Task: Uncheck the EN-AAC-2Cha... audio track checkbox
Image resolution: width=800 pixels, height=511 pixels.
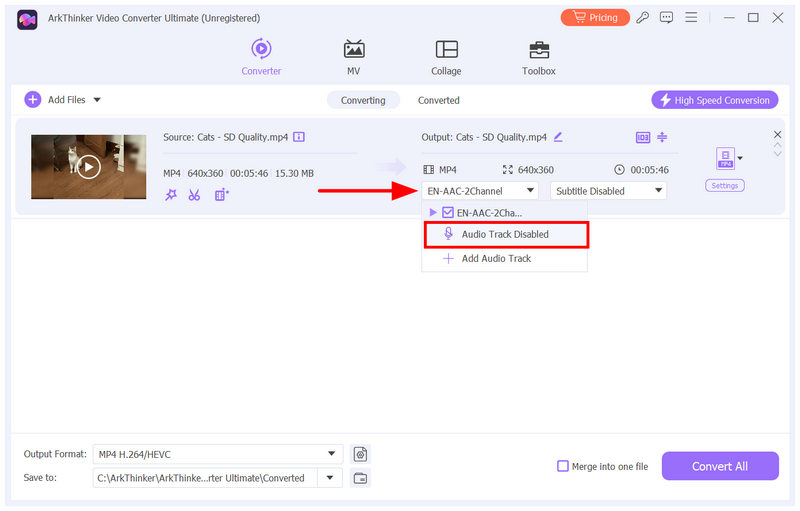Action: pos(448,212)
